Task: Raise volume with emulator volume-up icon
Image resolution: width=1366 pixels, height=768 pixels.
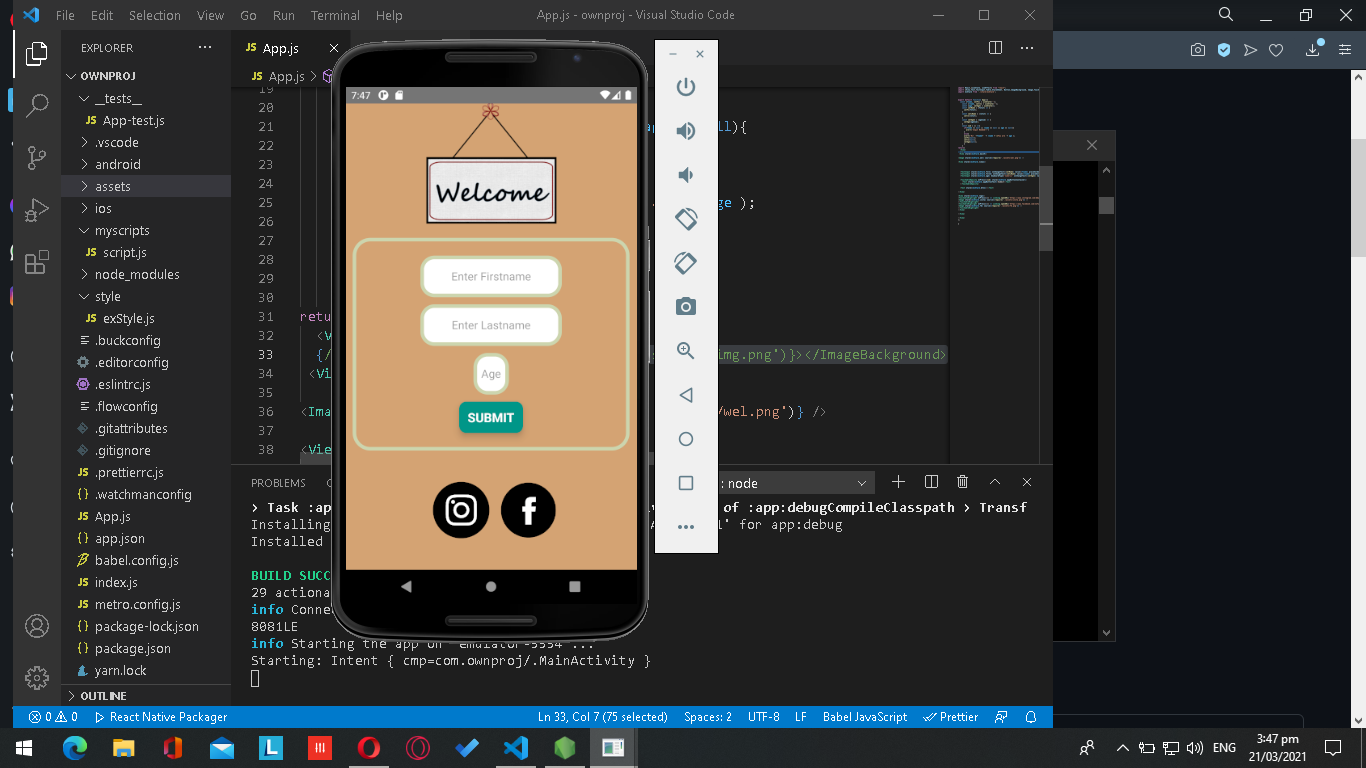Action: [686, 131]
